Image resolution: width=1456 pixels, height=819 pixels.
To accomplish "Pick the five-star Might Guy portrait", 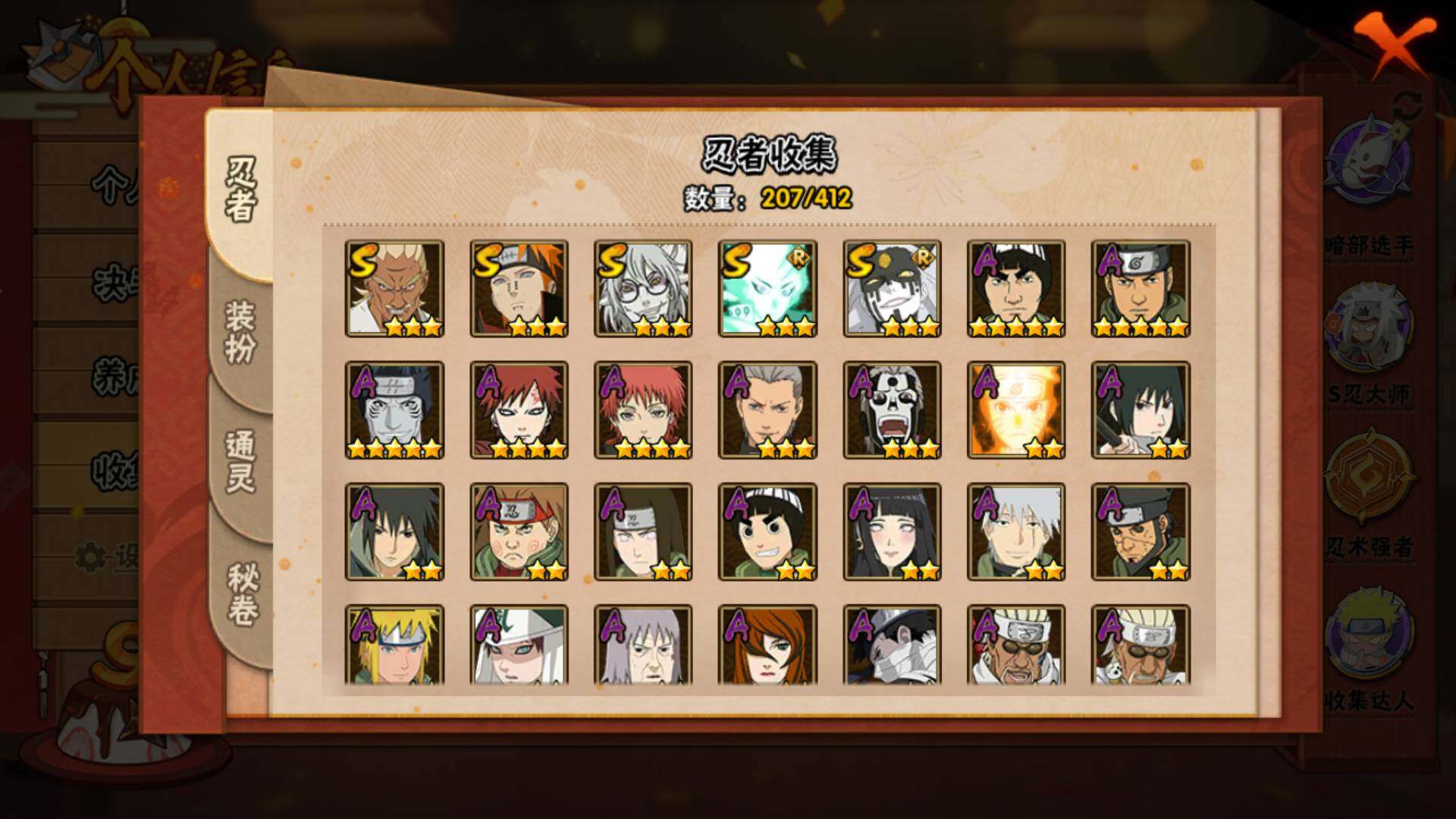I will click(1016, 289).
